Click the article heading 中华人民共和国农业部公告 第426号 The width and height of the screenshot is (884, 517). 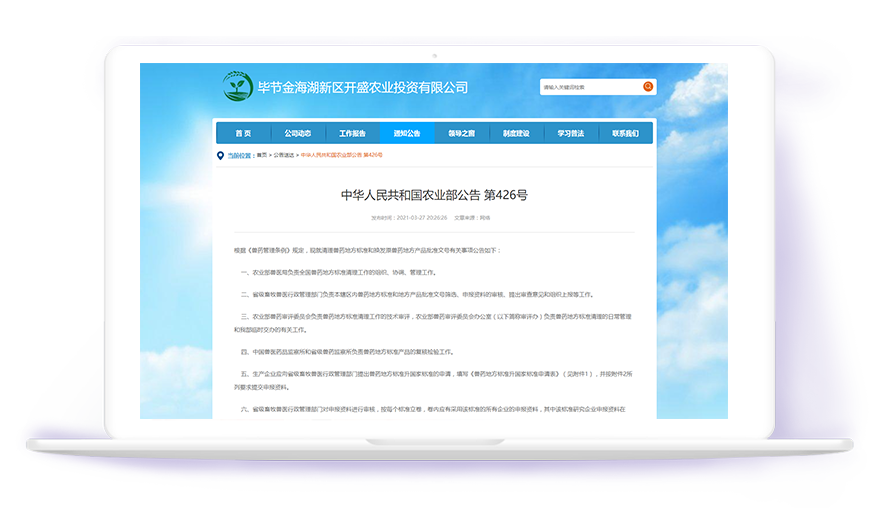coord(434,195)
